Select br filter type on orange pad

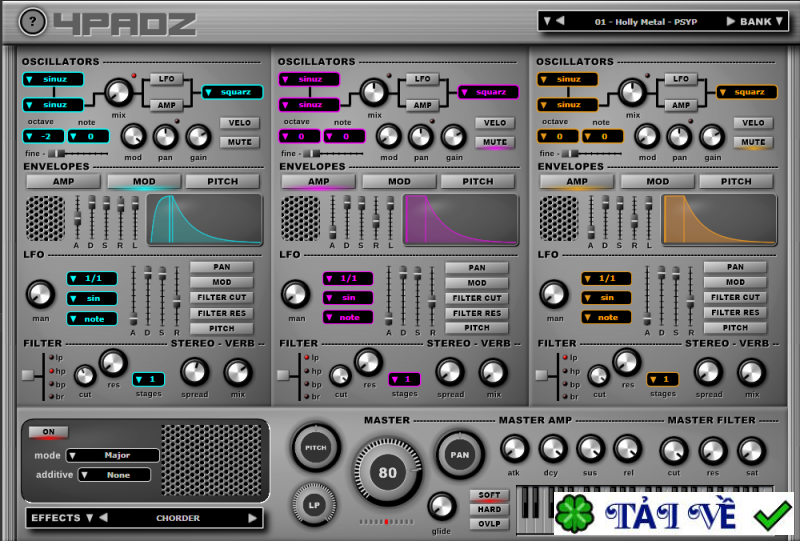click(x=566, y=397)
